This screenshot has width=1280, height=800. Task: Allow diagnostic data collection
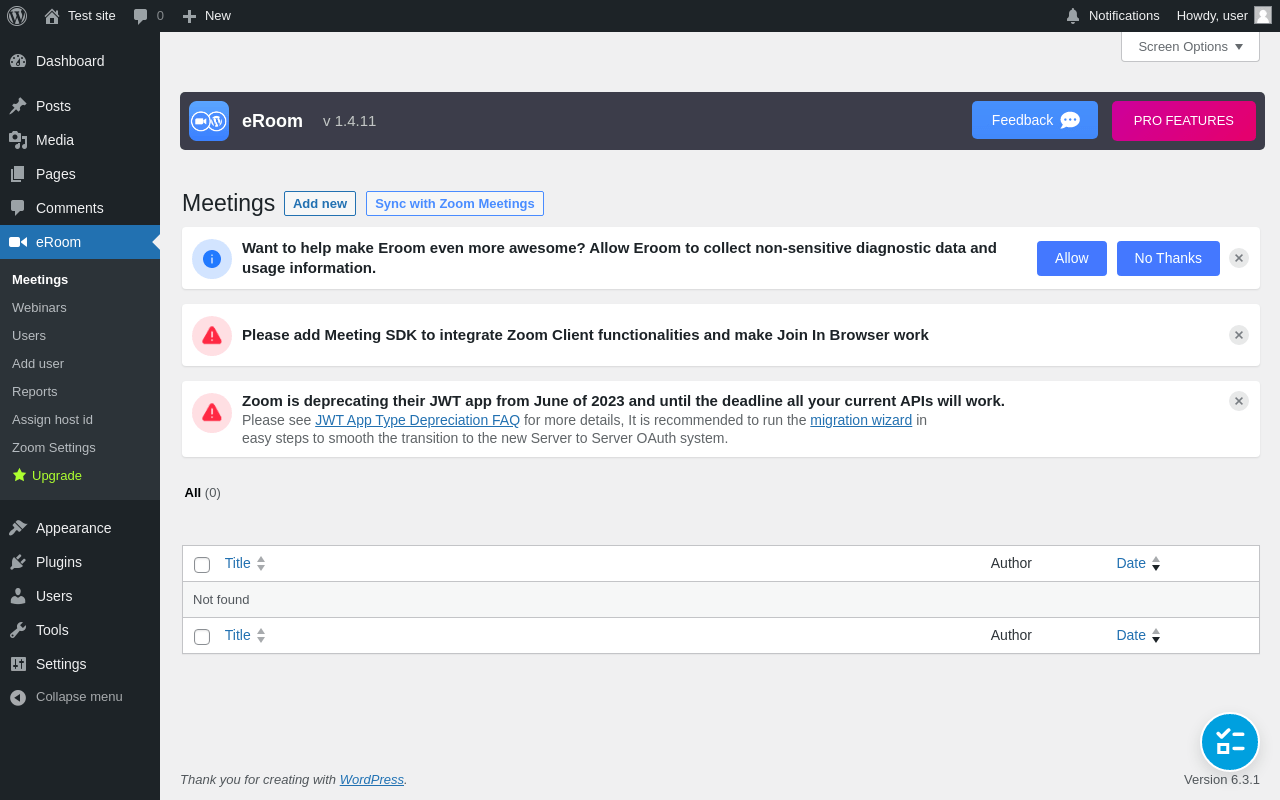point(1072,258)
